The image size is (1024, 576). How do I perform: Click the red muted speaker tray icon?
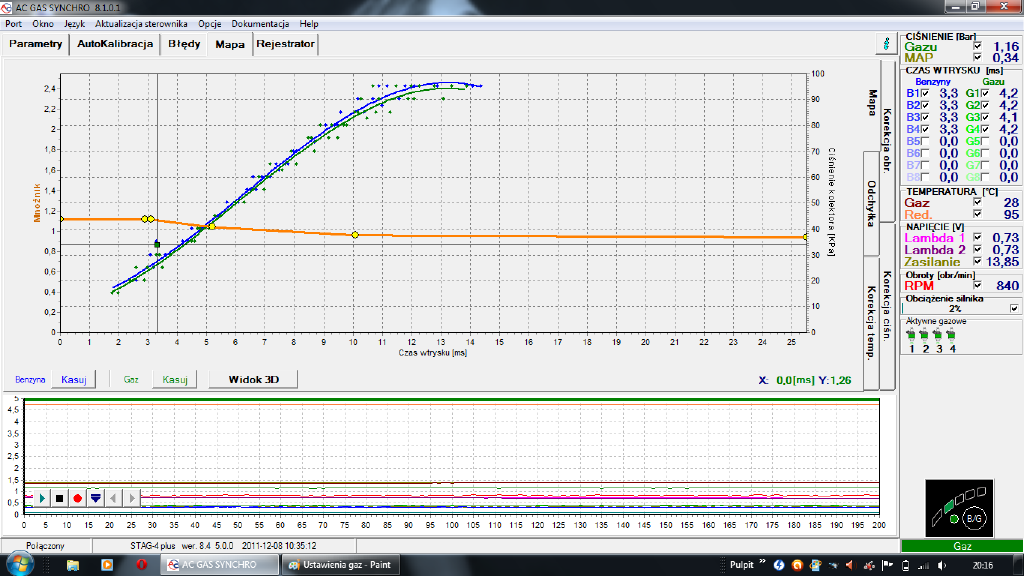point(850,566)
